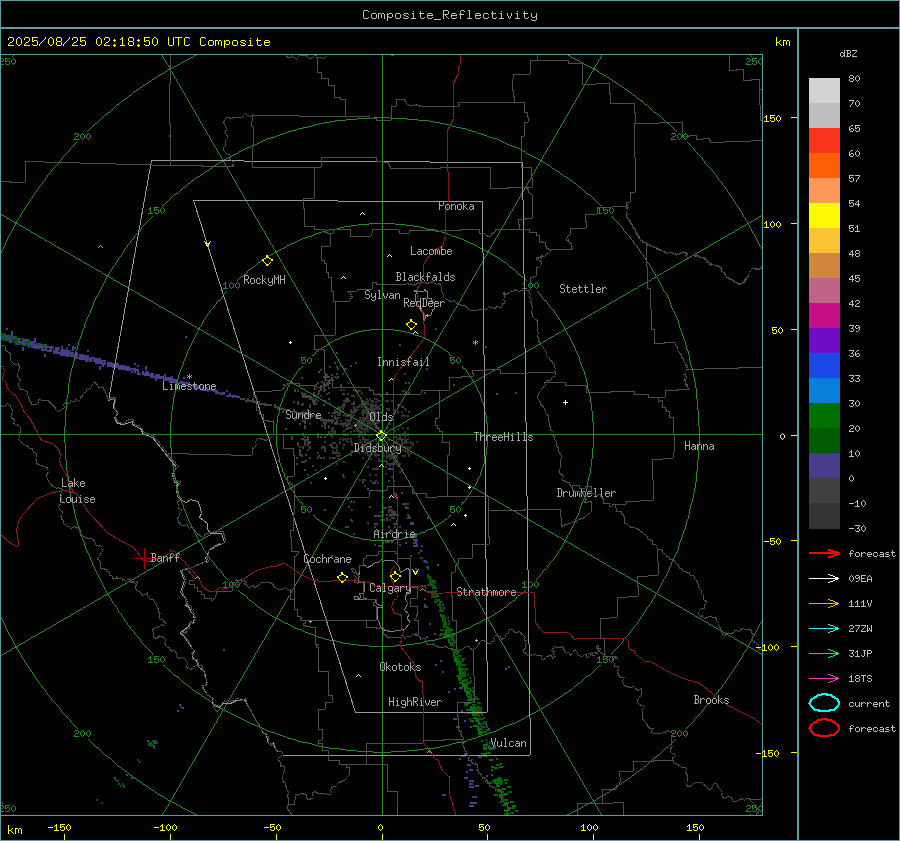Viewport: 900px width, 841px height.
Task: Click the Blackfalds label on the map
Action: click(425, 277)
